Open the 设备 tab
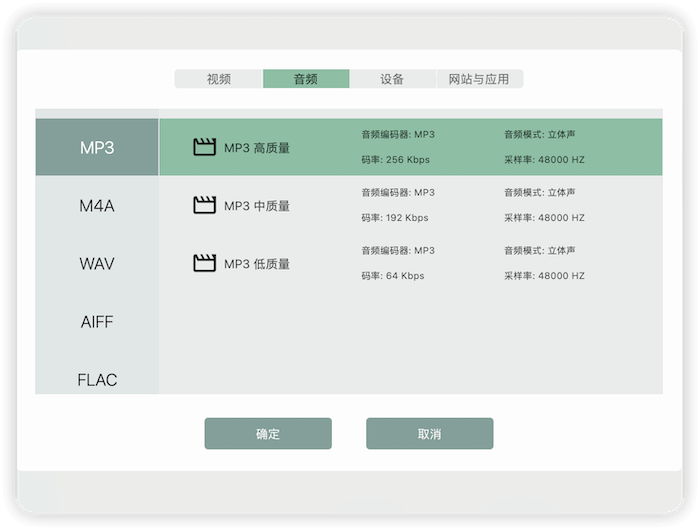This screenshot has width=700, height=530. (x=392, y=79)
